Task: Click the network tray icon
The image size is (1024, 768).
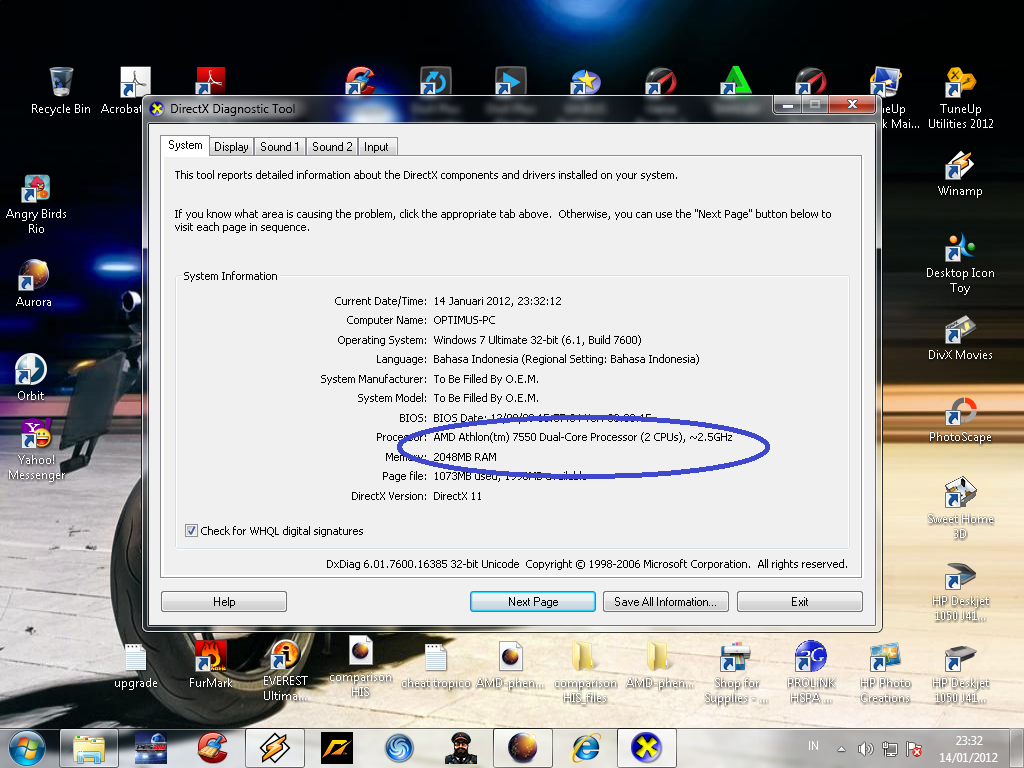Action: tap(889, 749)
